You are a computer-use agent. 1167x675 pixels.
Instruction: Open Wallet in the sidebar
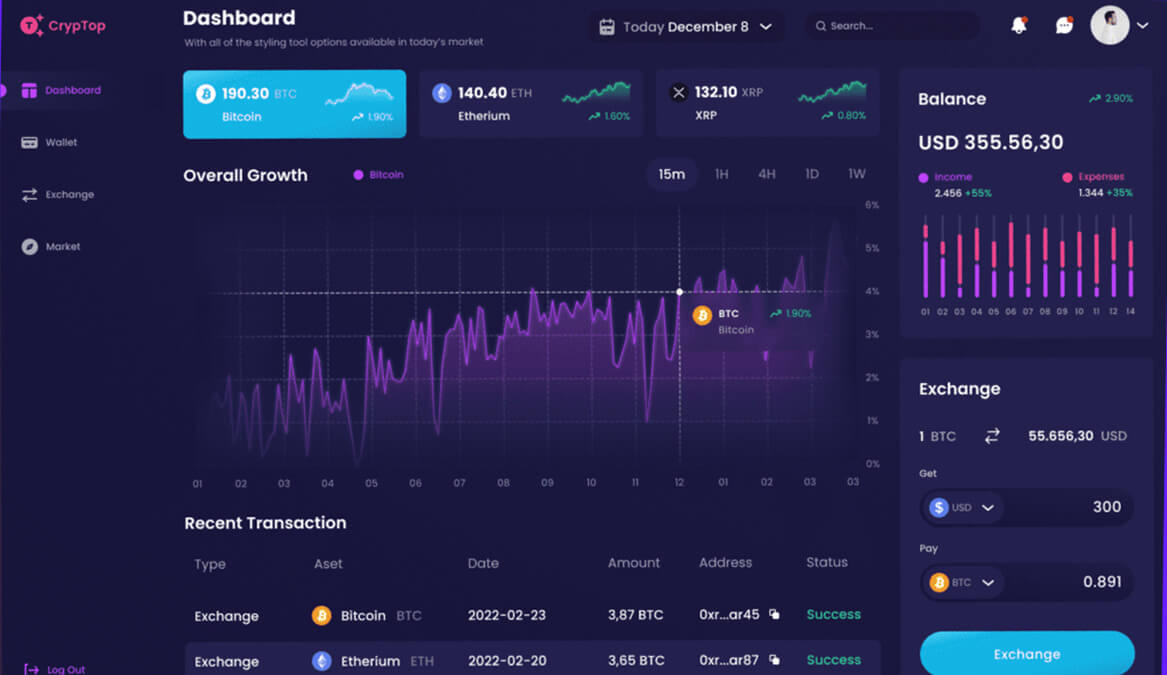pyautogui.click(x=60, y=143)
